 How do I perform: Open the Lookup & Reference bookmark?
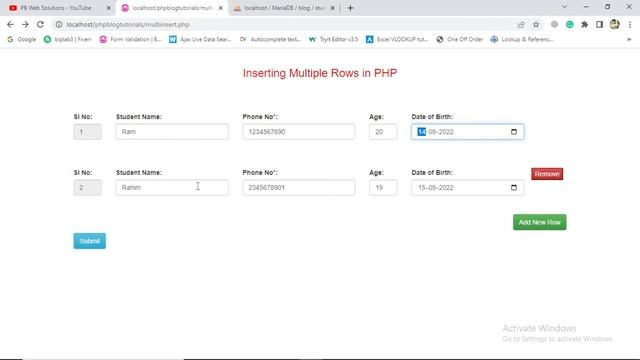pyautogui.click(x=522, y=39)
